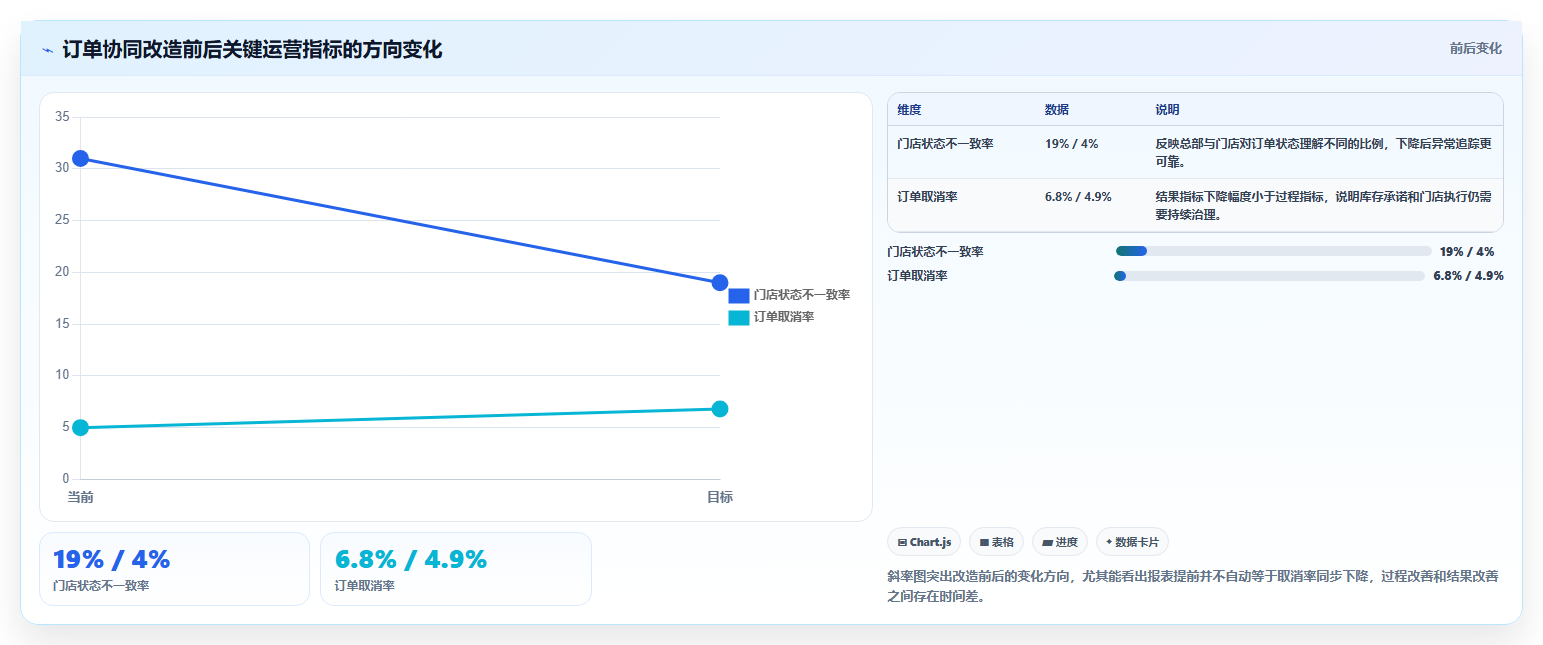Click the 表格 tag chip

click(x=996, y=542)
